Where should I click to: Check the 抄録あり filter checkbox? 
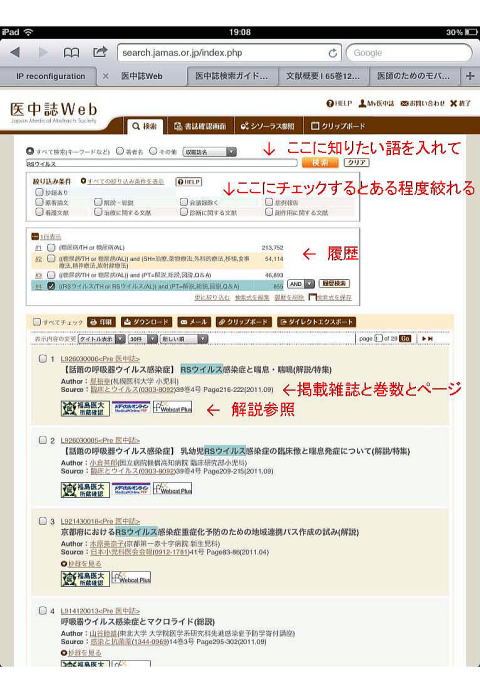[x=39, y=192]
